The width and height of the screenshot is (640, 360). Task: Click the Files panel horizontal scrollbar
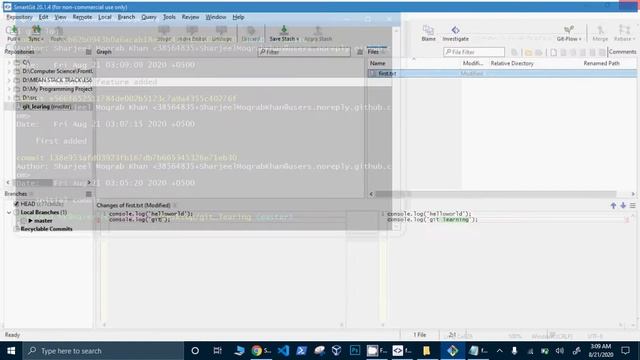496,194
